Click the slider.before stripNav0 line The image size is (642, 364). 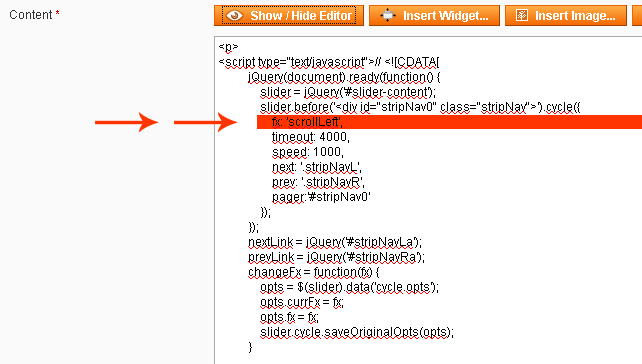(420, 107)
